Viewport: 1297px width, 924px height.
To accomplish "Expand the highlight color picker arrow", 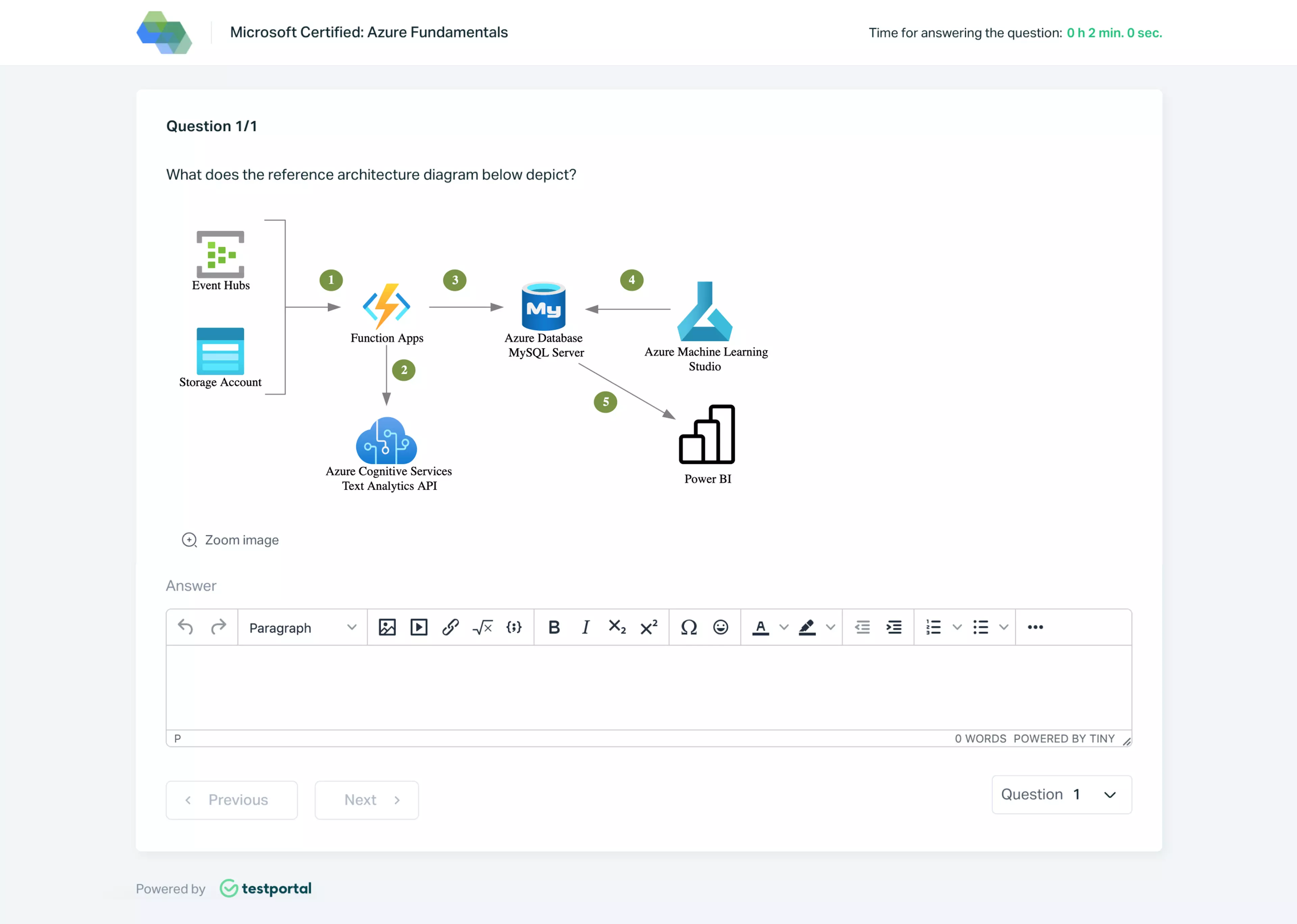I will click(830, 627).
